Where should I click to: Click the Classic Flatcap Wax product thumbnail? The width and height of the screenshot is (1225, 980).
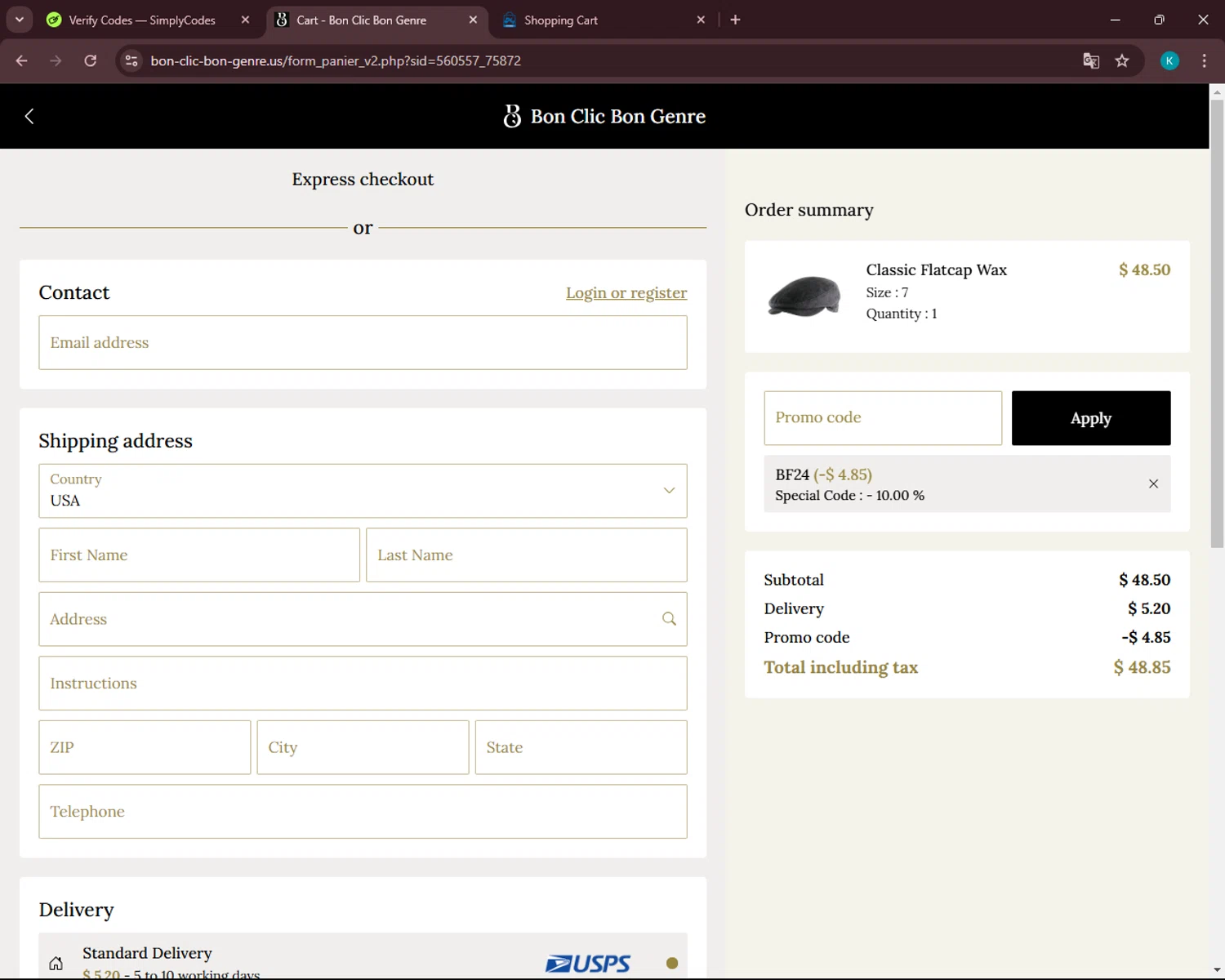804,296
